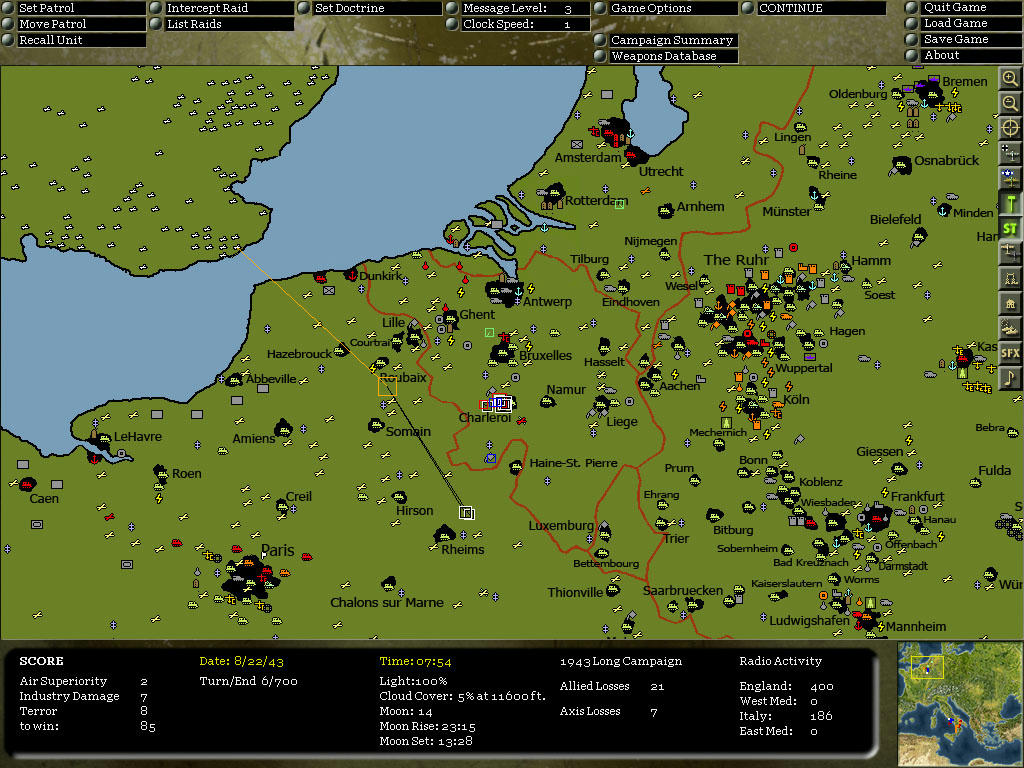Click the crosshair center-map icon
Image resolution: width=1024 pixels, height=768 pixels.
click(1010, 128)
